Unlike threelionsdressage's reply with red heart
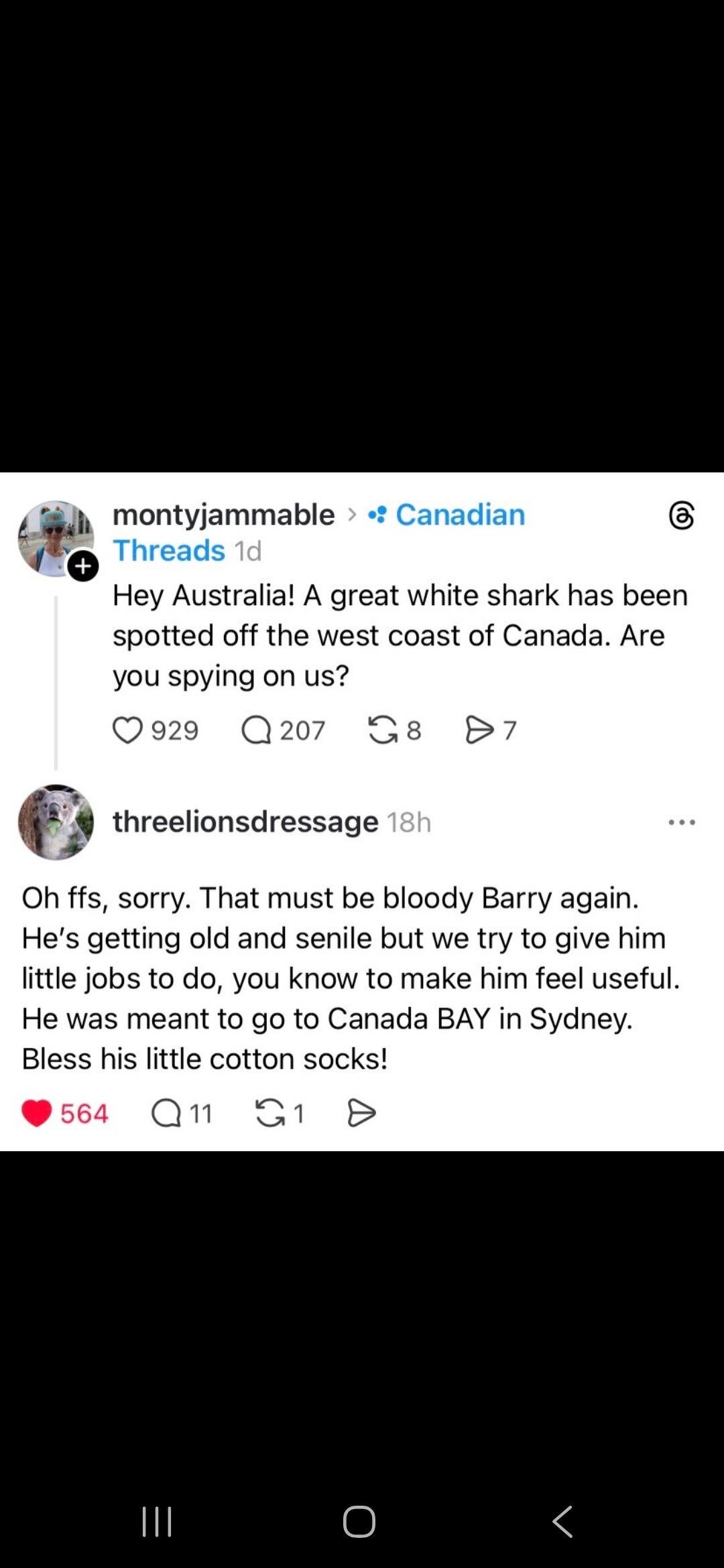The image size is (724, 1568). 37,1114
